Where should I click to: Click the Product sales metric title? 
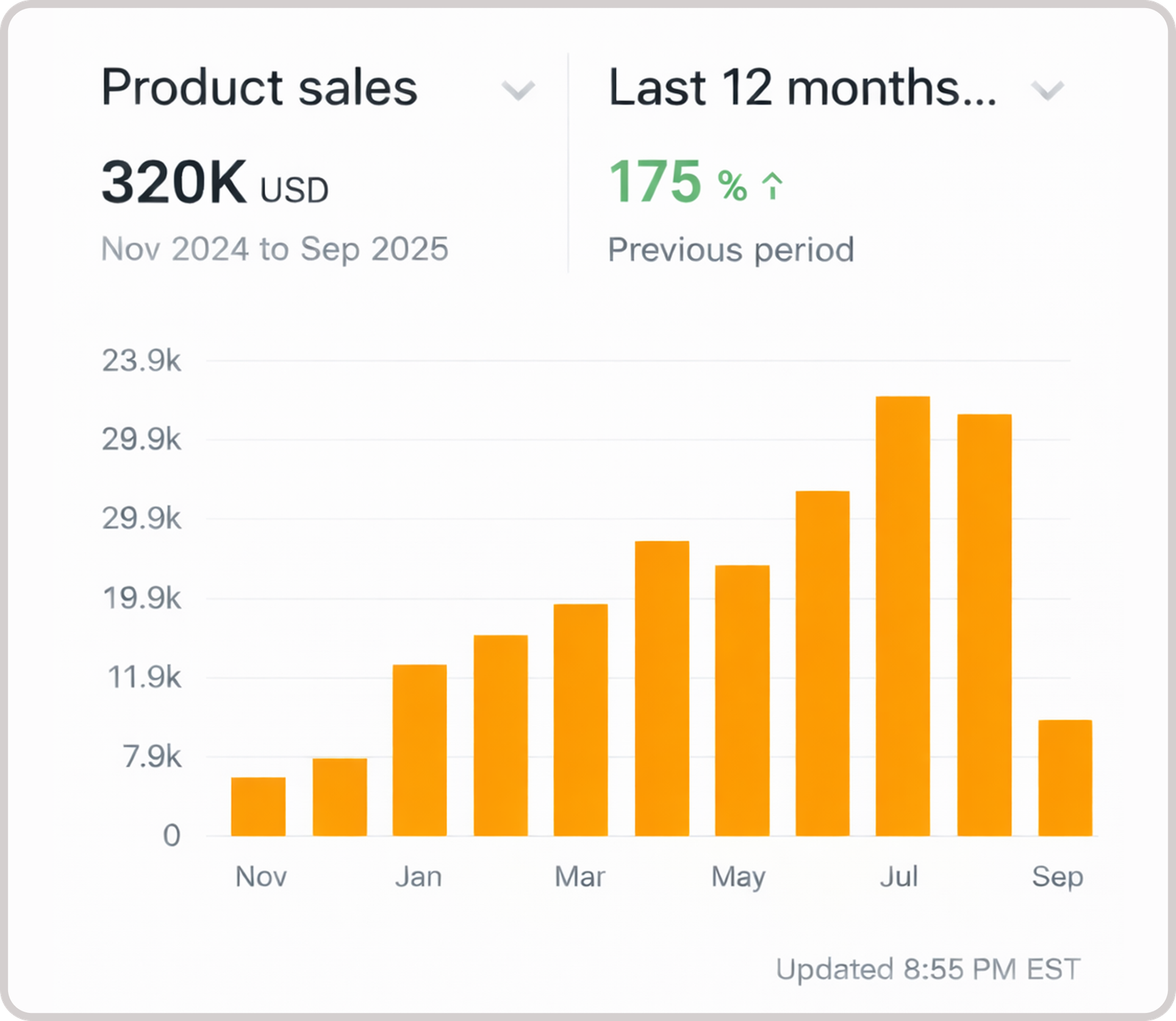pyautogui.click(x=259, y=88)
